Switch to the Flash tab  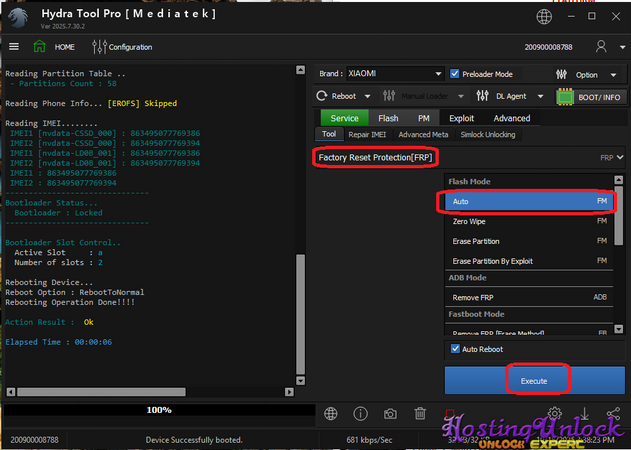pyautogui.click(x=388, y=118)
